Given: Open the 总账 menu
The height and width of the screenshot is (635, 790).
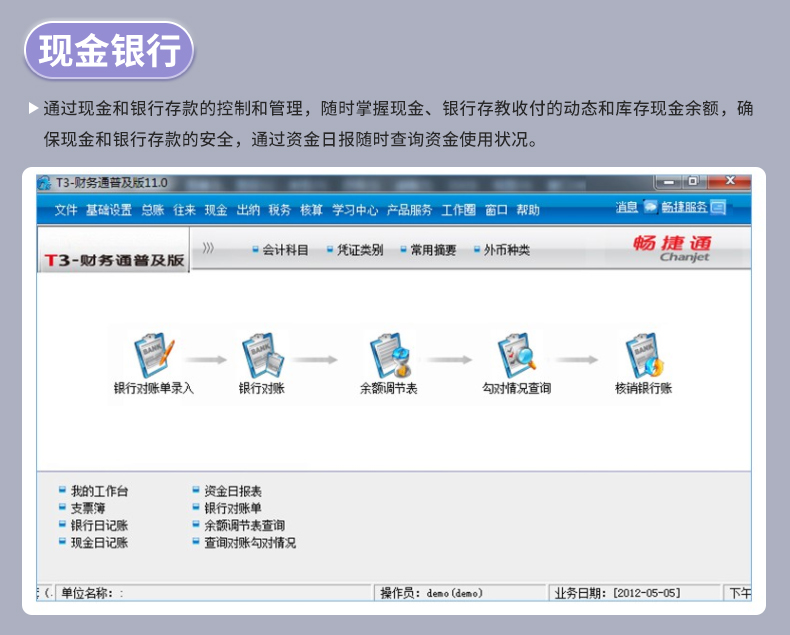Looking at the screenshot, I should click(x=153, y=210).
